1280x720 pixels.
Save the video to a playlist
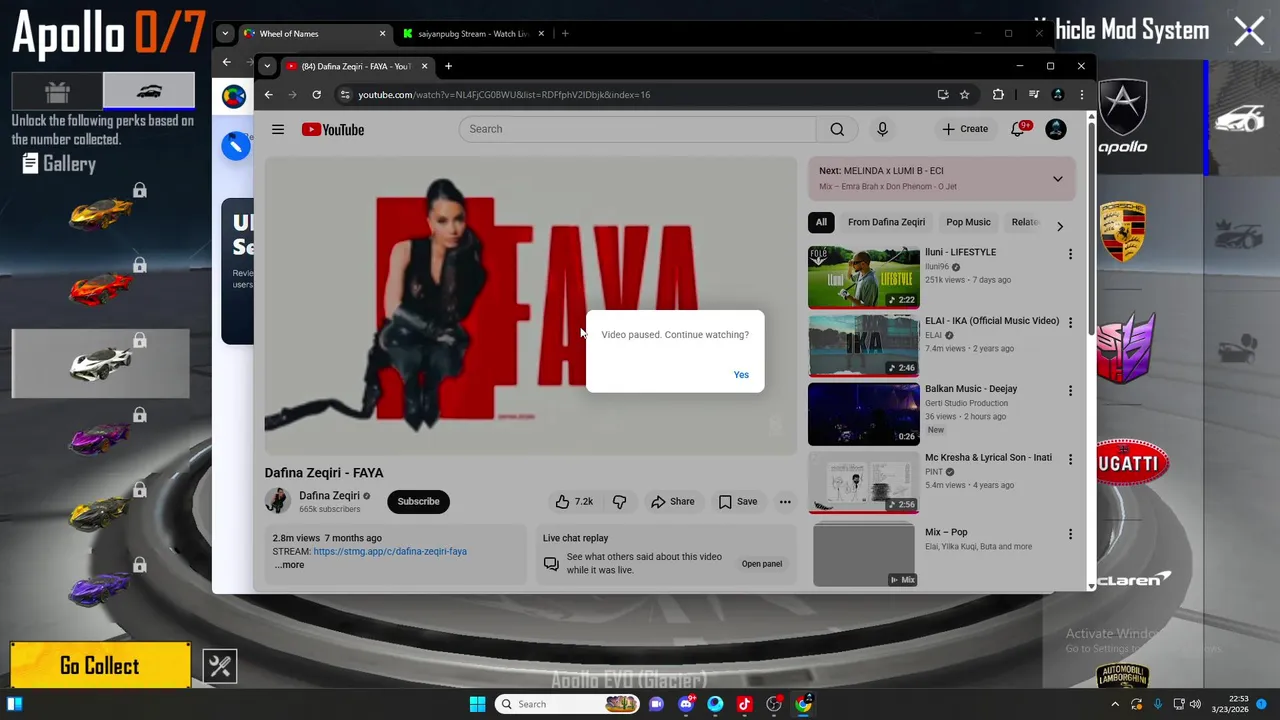pyautogui.click(x=738, y=501)
